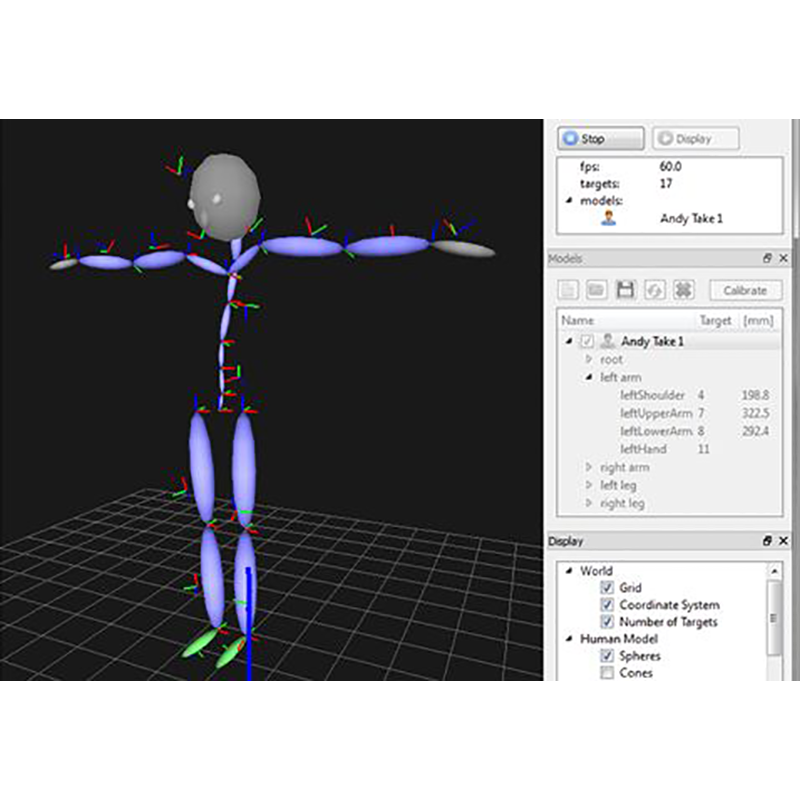This screenshot has height=800, width=800.
Task: Expand the right leg node
Action: click(x=589, y=503)
